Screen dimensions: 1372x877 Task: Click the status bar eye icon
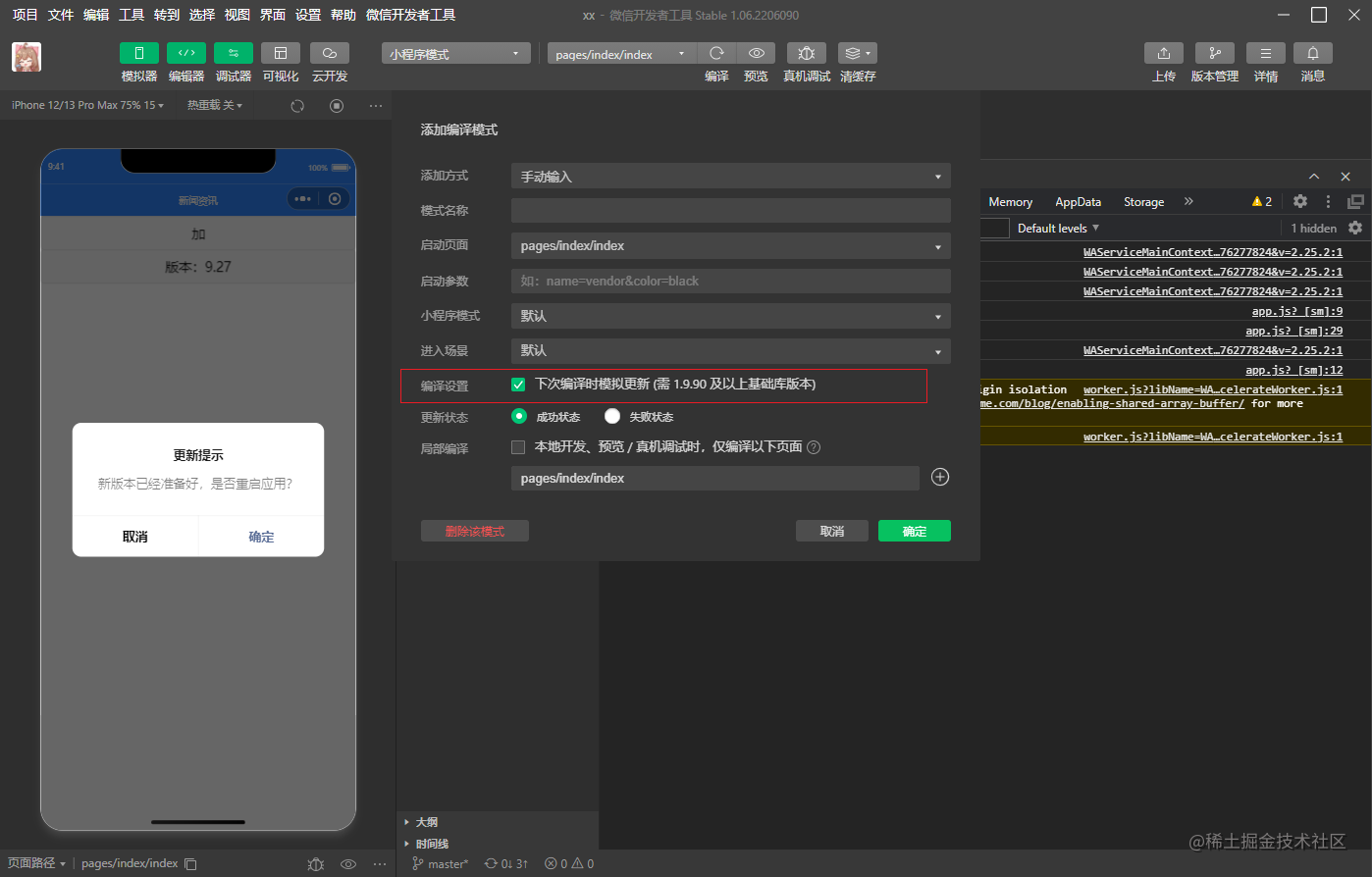tap(347, 864)
